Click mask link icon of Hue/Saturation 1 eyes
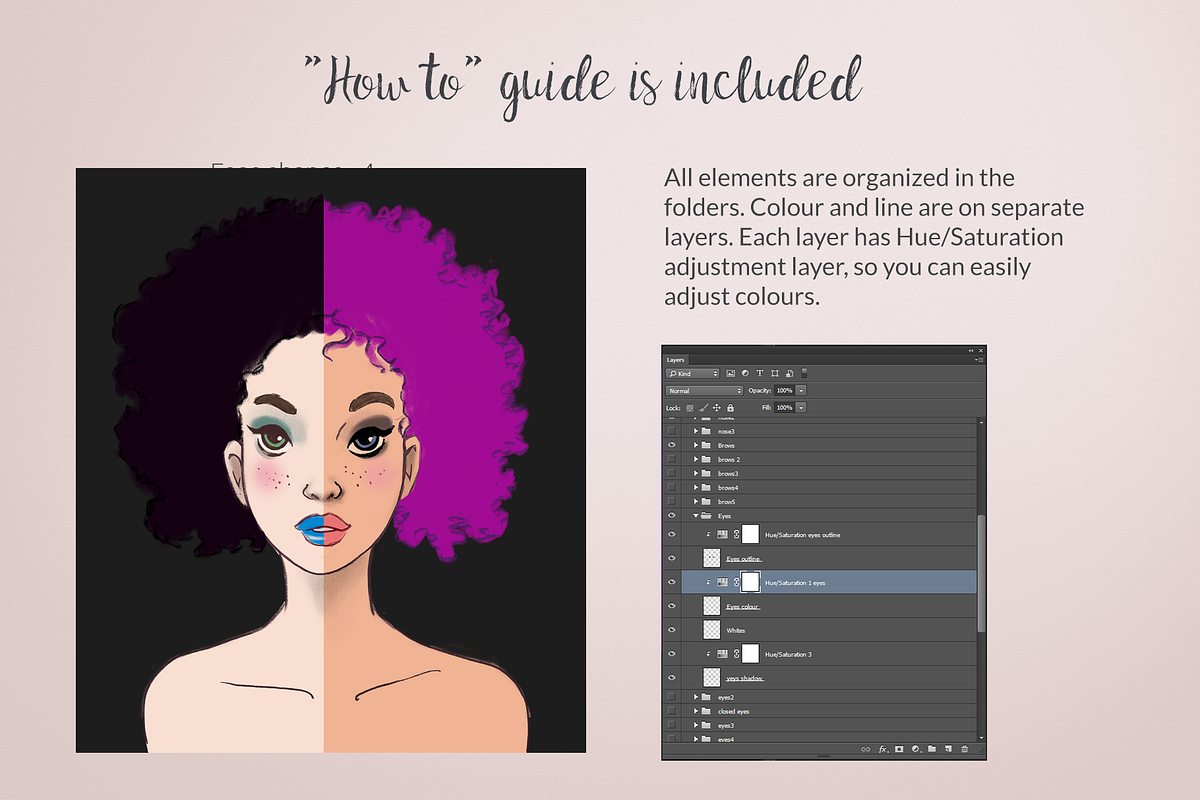1200x800 pixels. click(x=736, y=582)
